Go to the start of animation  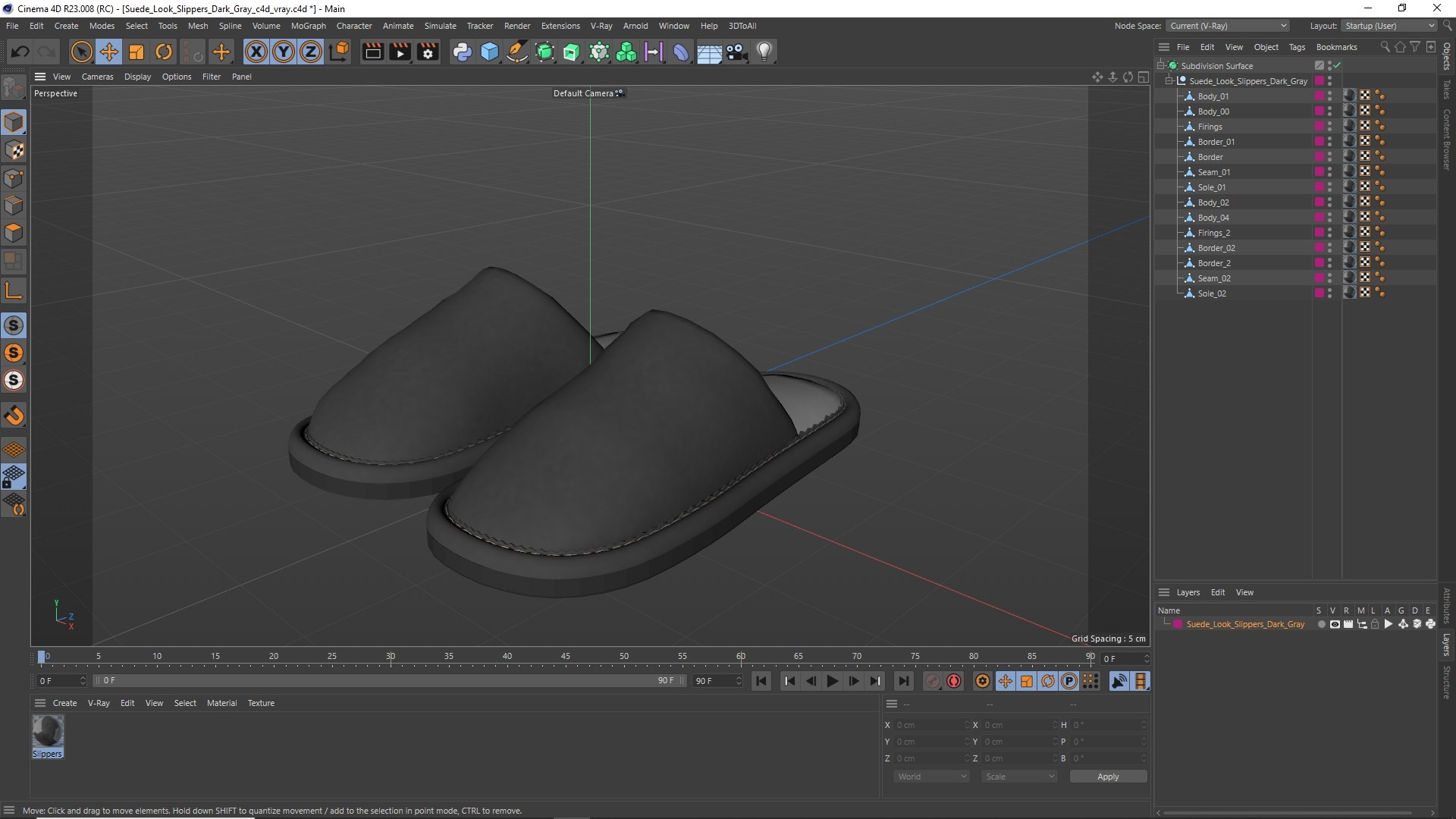coord(761,681)
